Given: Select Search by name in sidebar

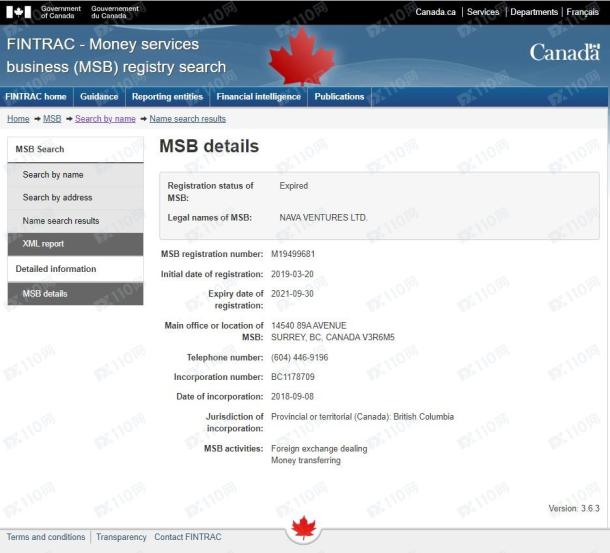Looking at the screenshot, I should [75, 175].
